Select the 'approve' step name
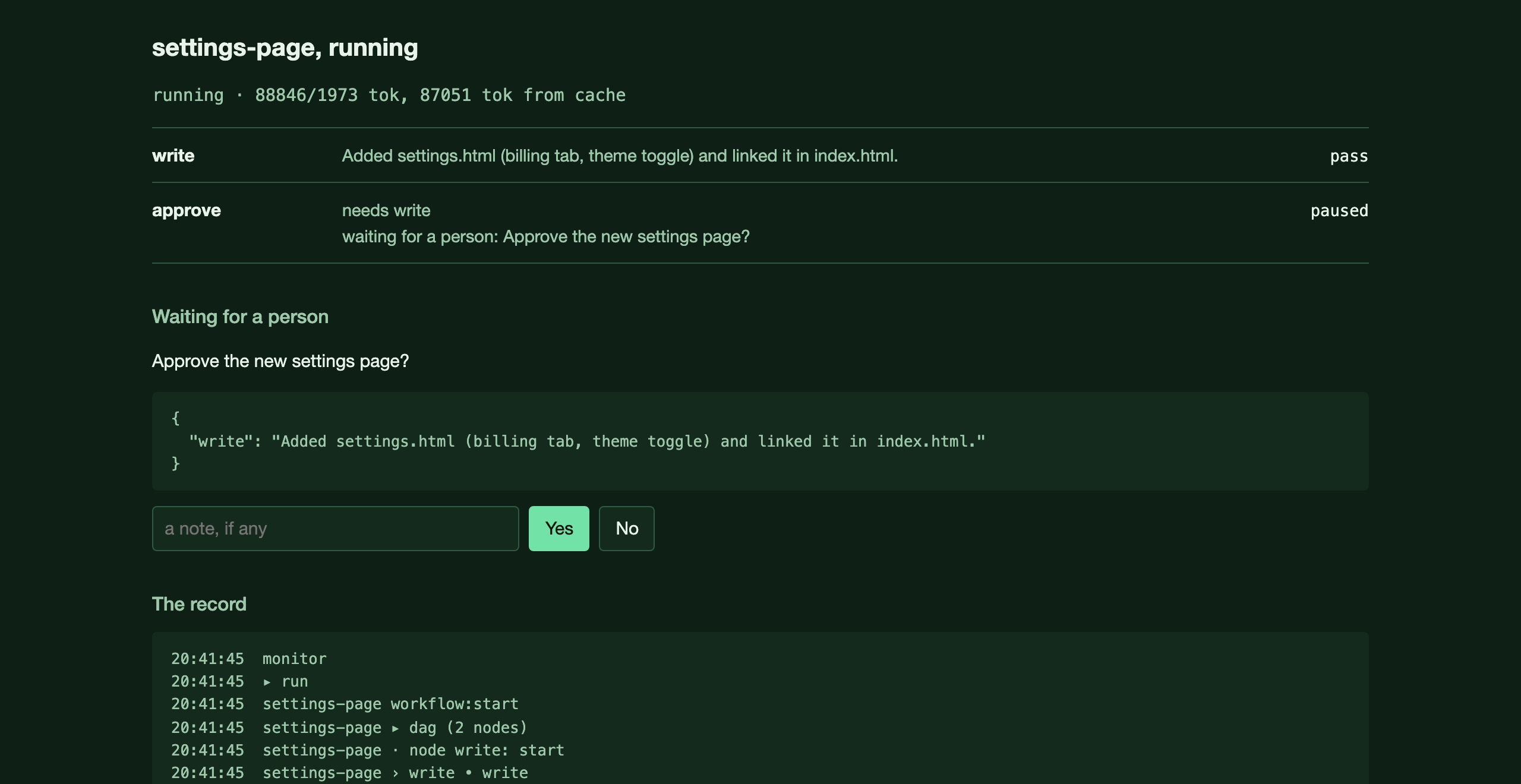 (x=187, y=210)
